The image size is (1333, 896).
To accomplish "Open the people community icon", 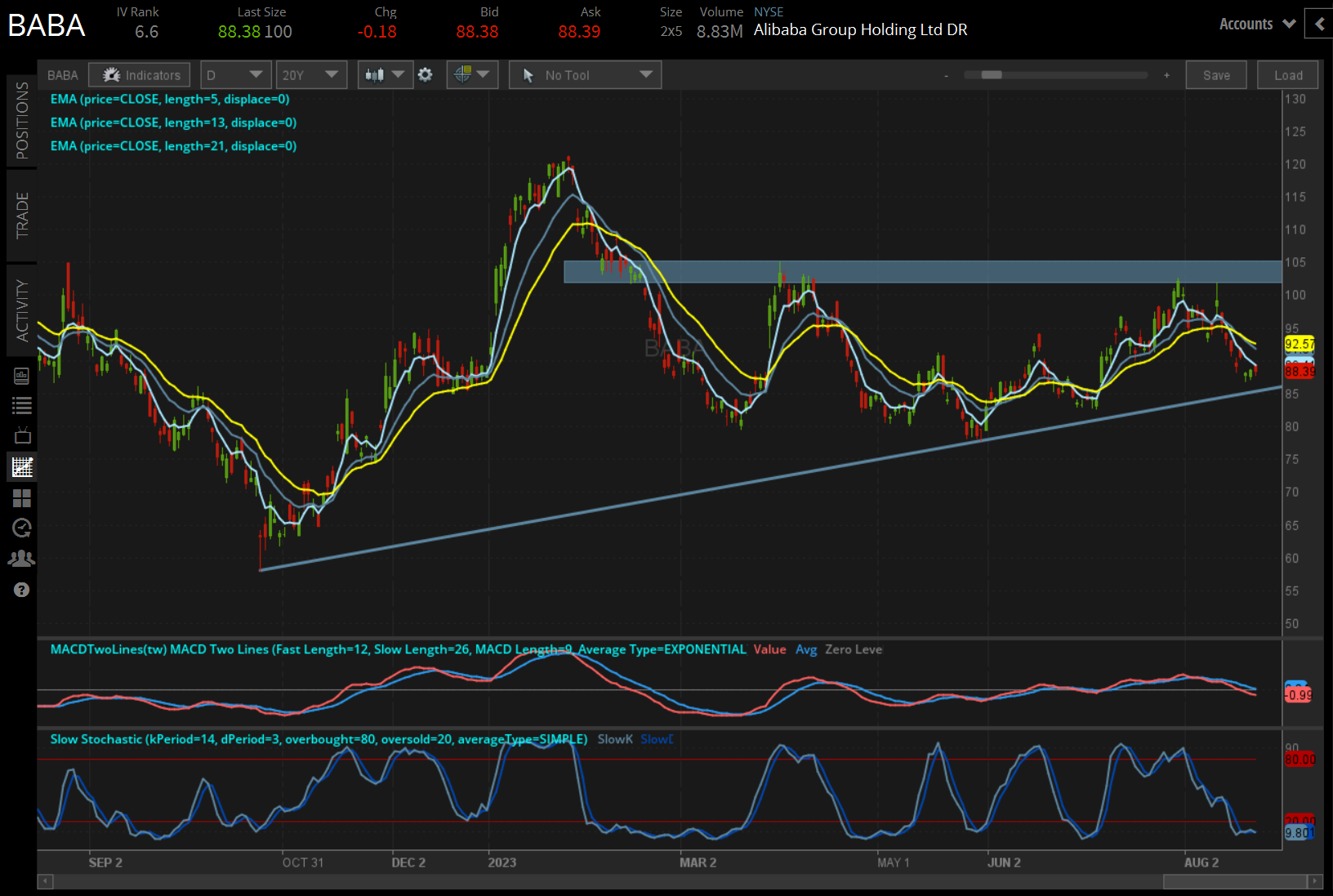I will (x=21, y=559).
